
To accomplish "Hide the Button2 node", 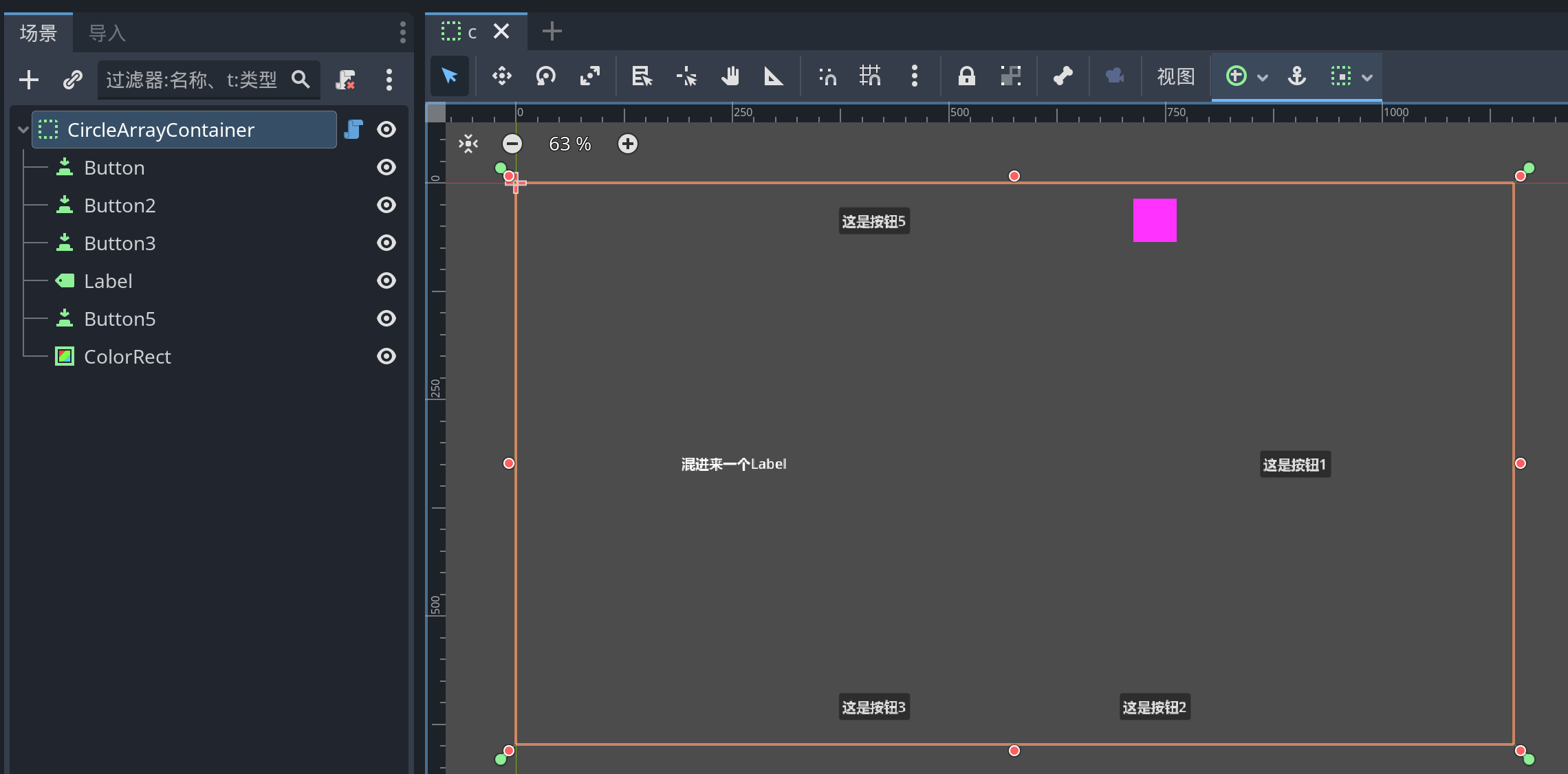I will [386, 205].
